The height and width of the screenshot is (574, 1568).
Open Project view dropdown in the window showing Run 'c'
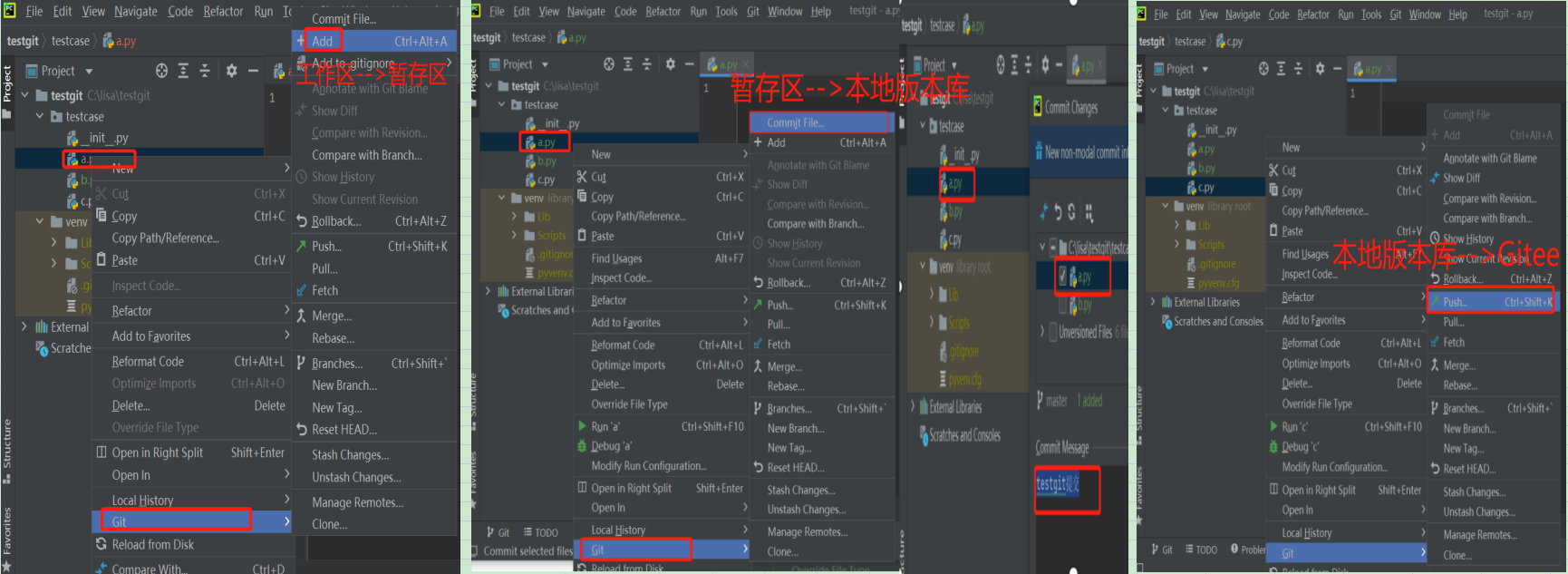[x=1205, y=69]
